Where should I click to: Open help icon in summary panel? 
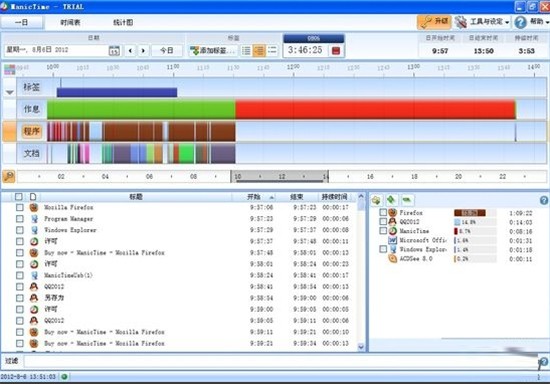[x=544, y=200]
